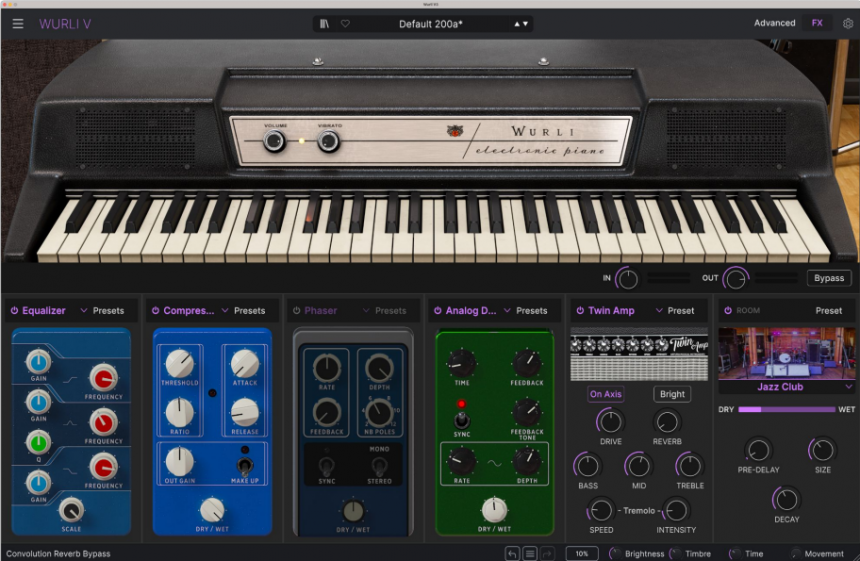Open Room Preset menu
This screenshot has height=561, width=860.
click(x=828, y=310)
